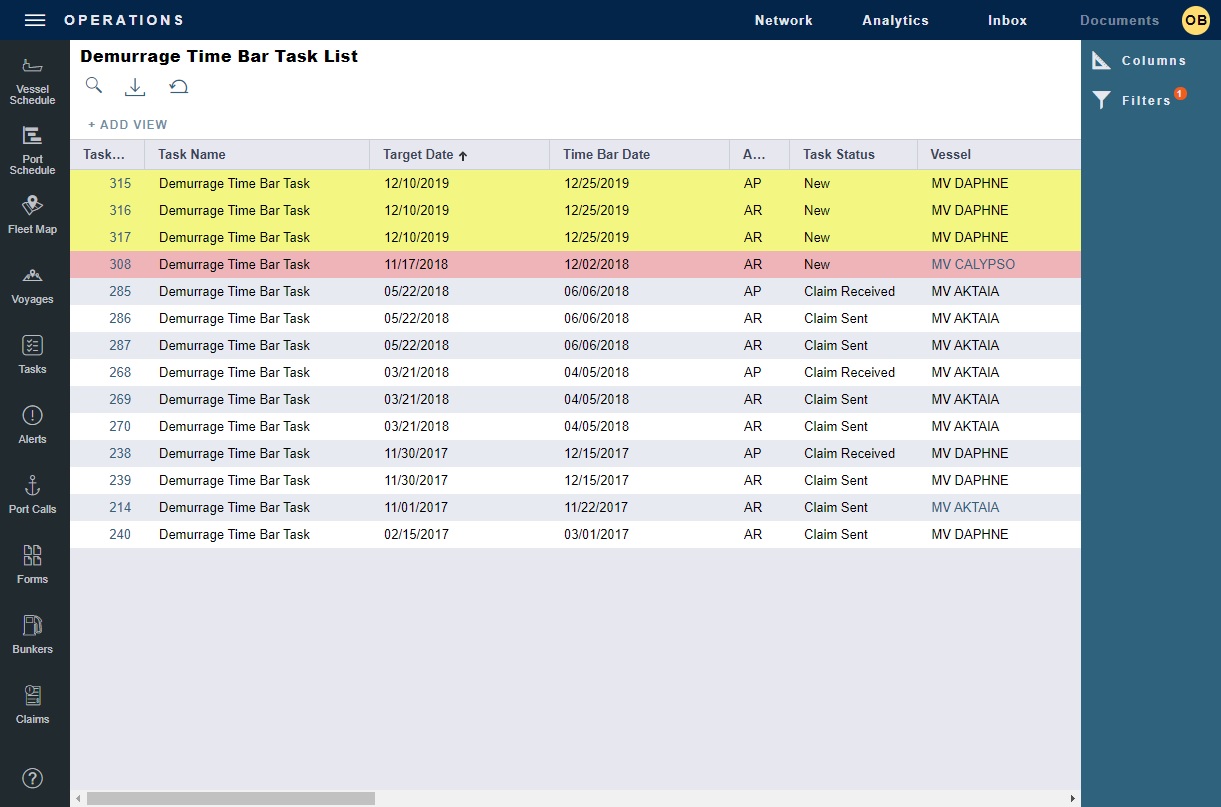Click the search icon above the task list
The height and width of the screenshot is (807, 1221).
[93, 86]
